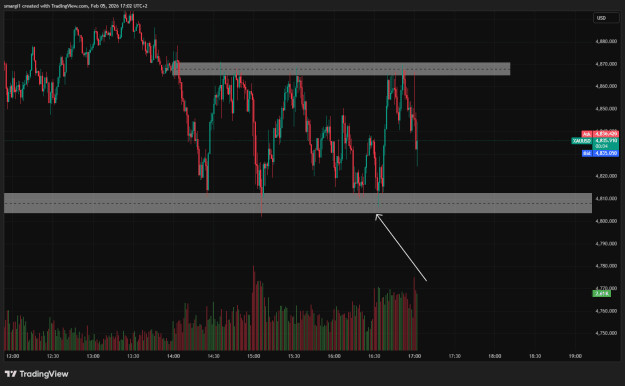The width and height of the screenshot is (625, 386).
Task: Select the upper grey resistance zone rectangle
Action: click(x=341, y=69)
